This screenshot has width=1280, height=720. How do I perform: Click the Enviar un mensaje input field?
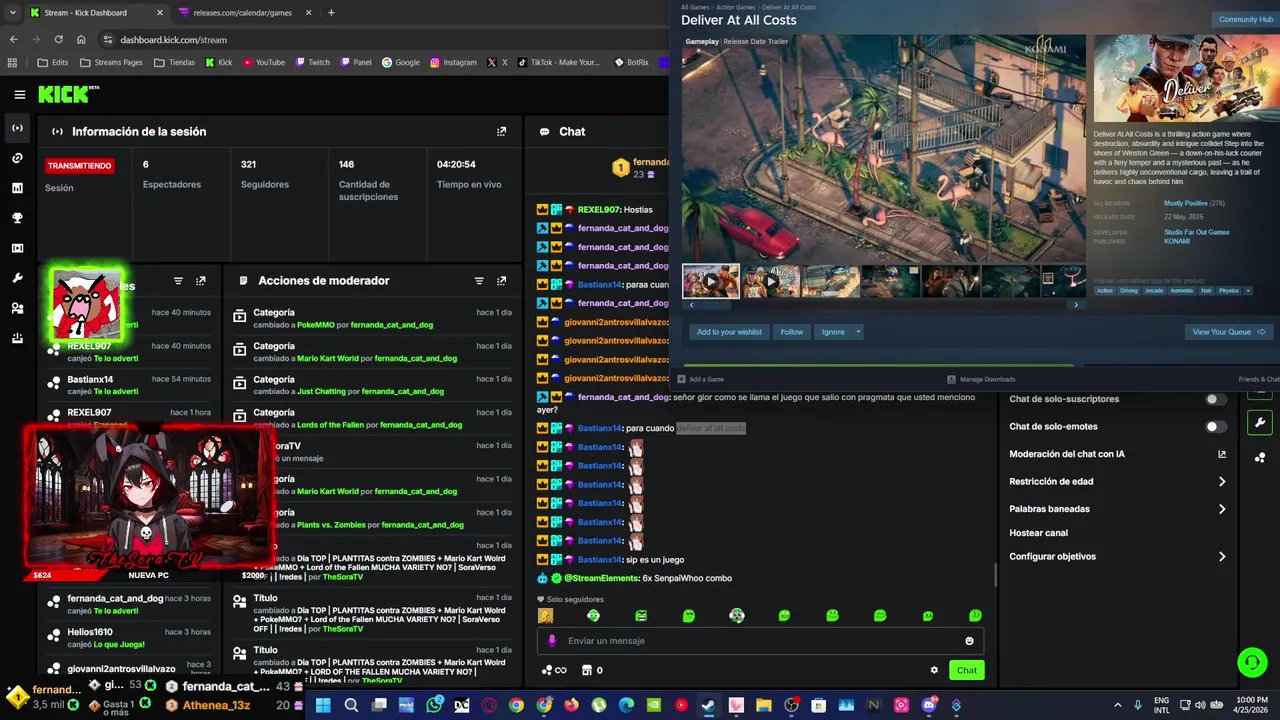click(x=760, y=641)
